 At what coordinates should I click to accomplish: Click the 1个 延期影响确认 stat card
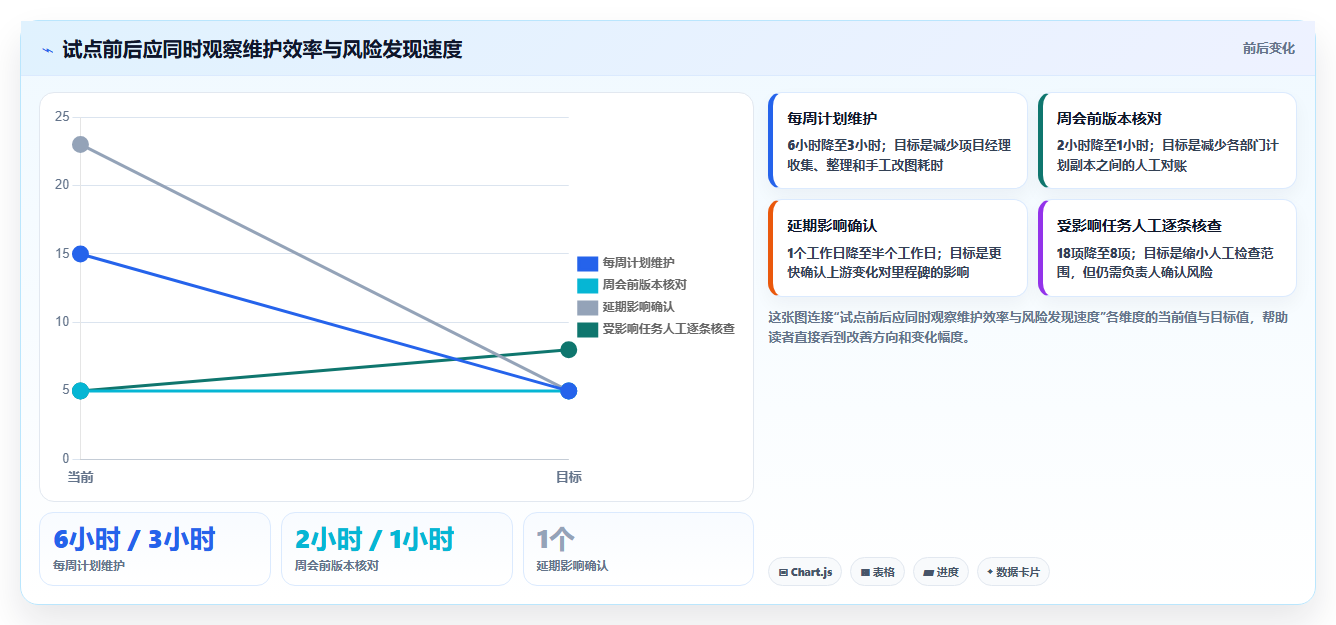point(638,549)
